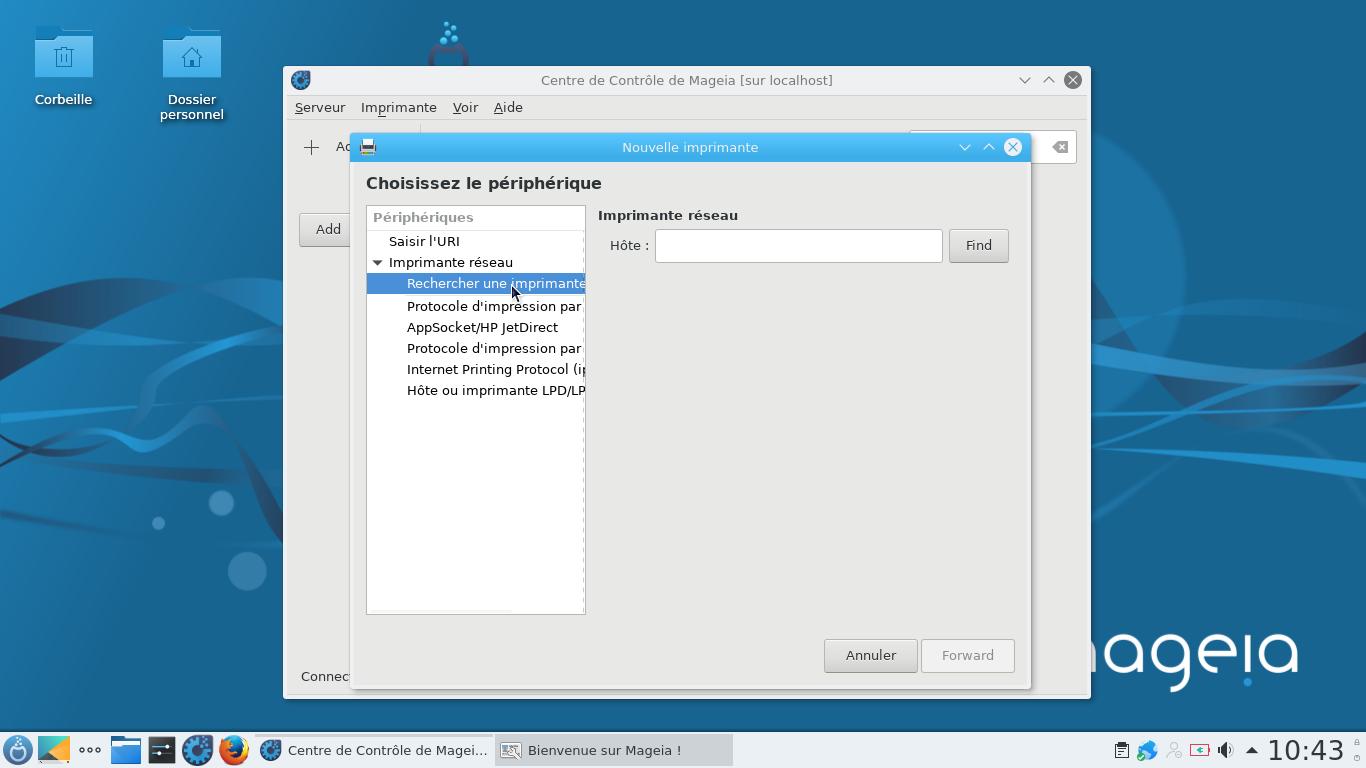
Task: Show hidden tray icons arrow
Action: [x=1251, y=750]
